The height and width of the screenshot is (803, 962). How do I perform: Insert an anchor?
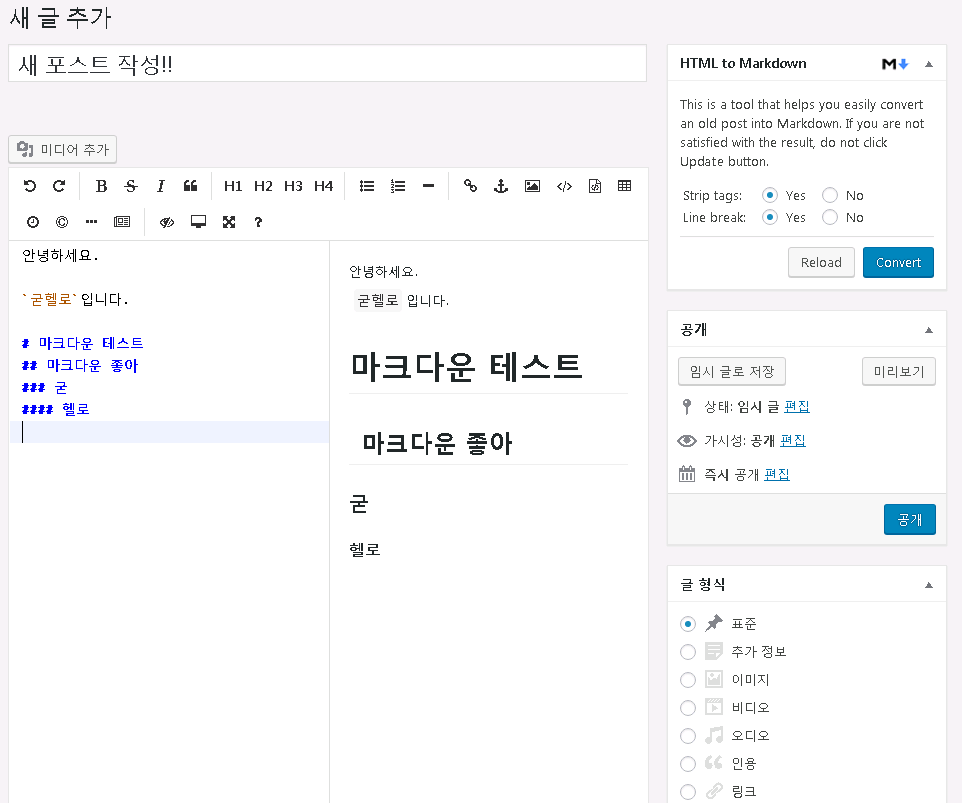click(x=501, y=186)
